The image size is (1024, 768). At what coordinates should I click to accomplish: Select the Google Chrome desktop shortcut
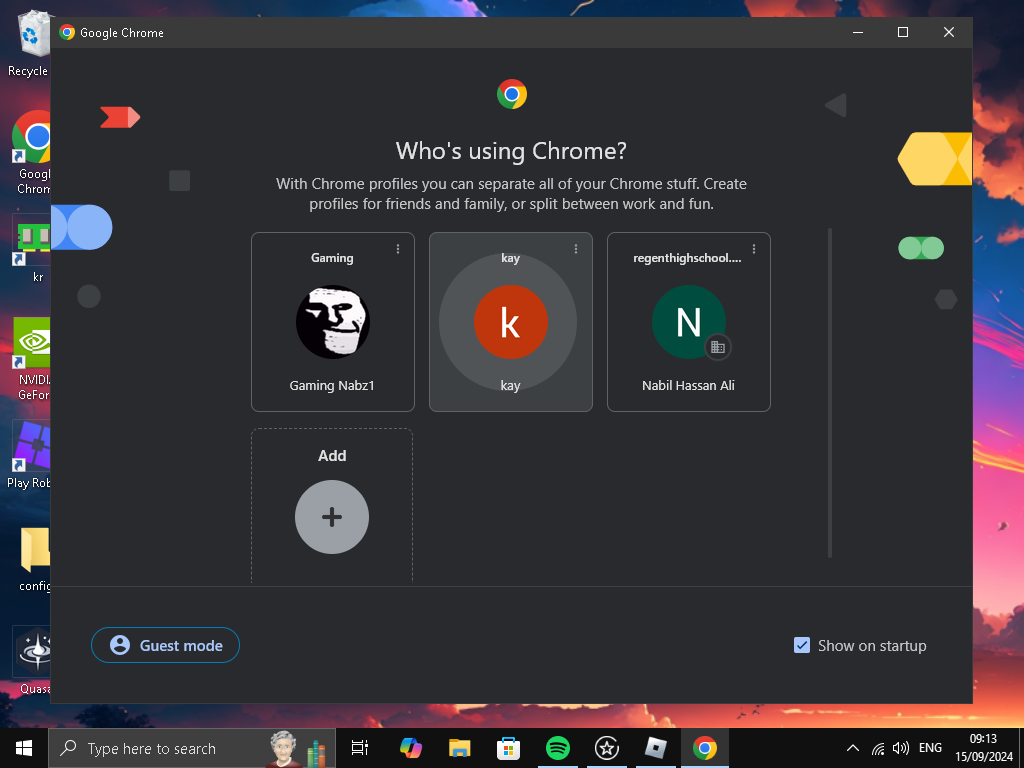coord(33,153)
